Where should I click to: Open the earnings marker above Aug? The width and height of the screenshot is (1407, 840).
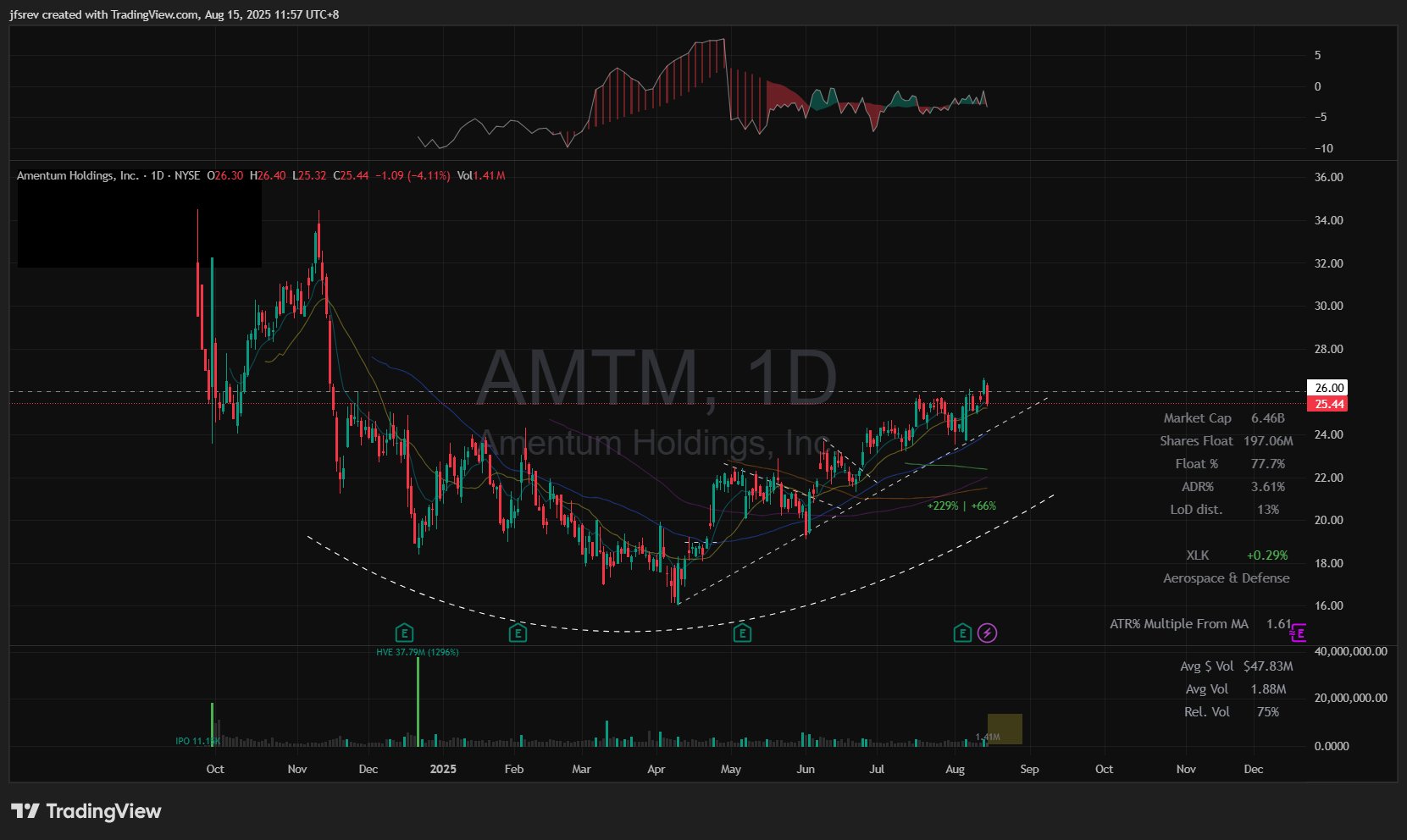962,633
